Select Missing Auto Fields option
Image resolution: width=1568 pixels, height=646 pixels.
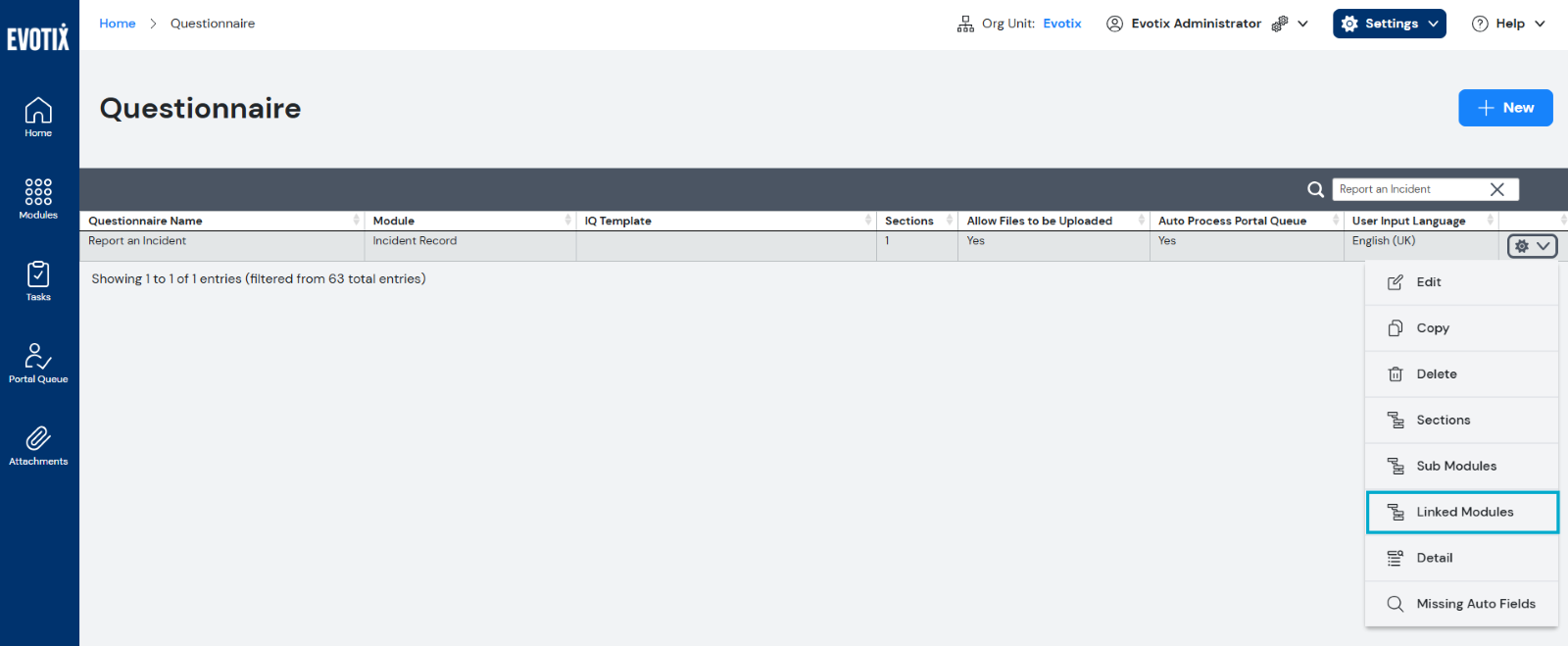coord(1475,604)
